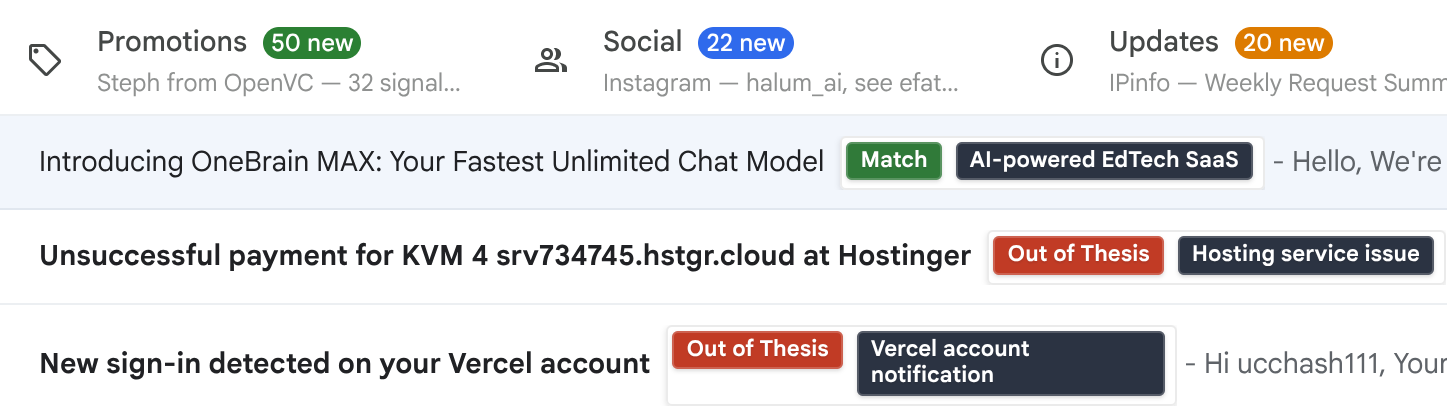Open the Introducing OneBrain MAX email
Image resolution: width=1447 pixels, height=417 pixels.
pos(723,162)
